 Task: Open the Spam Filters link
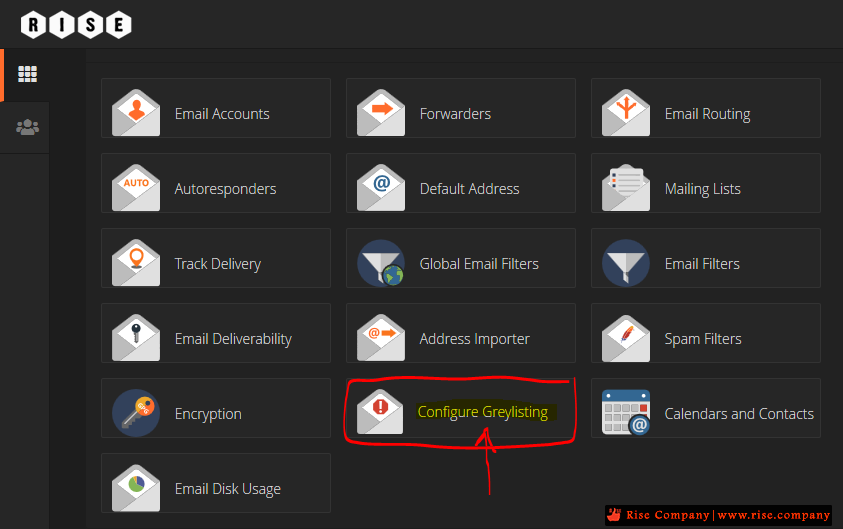coord(703,339)
